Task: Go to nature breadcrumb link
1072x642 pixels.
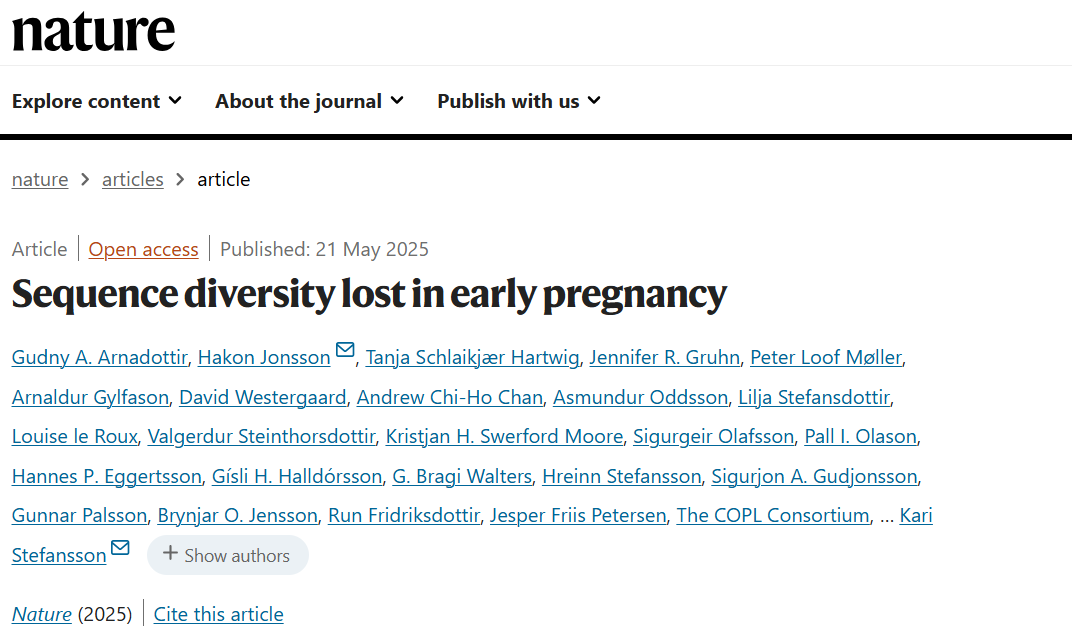Action: 40,179
